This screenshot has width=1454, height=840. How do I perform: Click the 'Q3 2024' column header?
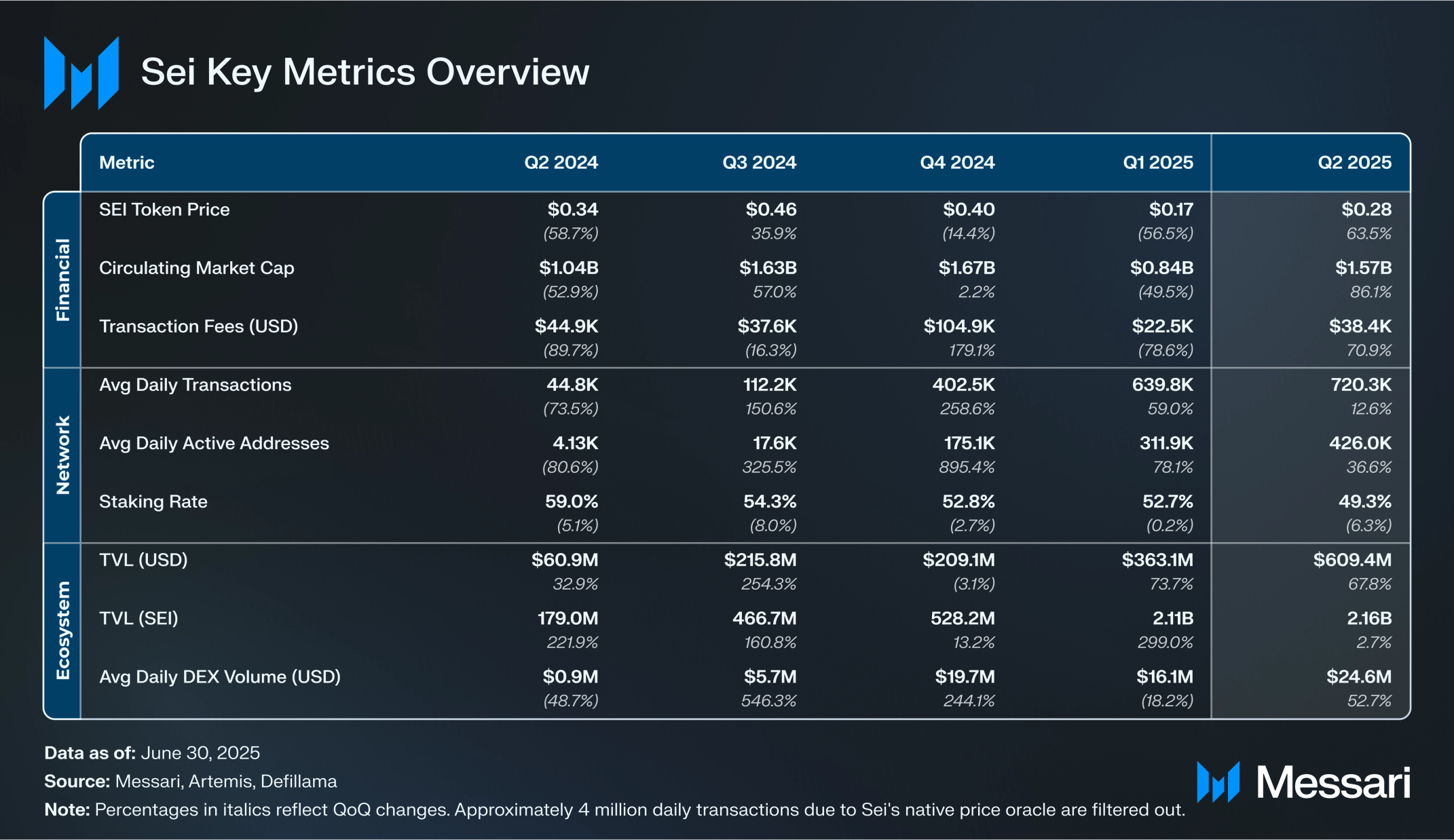point(760,162)
